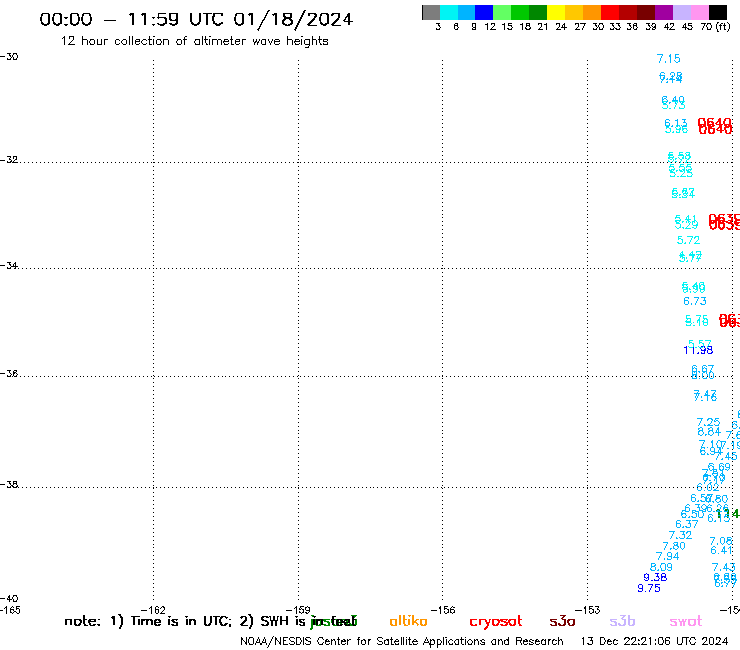The width and height of the screenshot is (740, 650).
Task: Click the 7.32 wave height value
Action: pyautogui.click(x=681, y=535)
